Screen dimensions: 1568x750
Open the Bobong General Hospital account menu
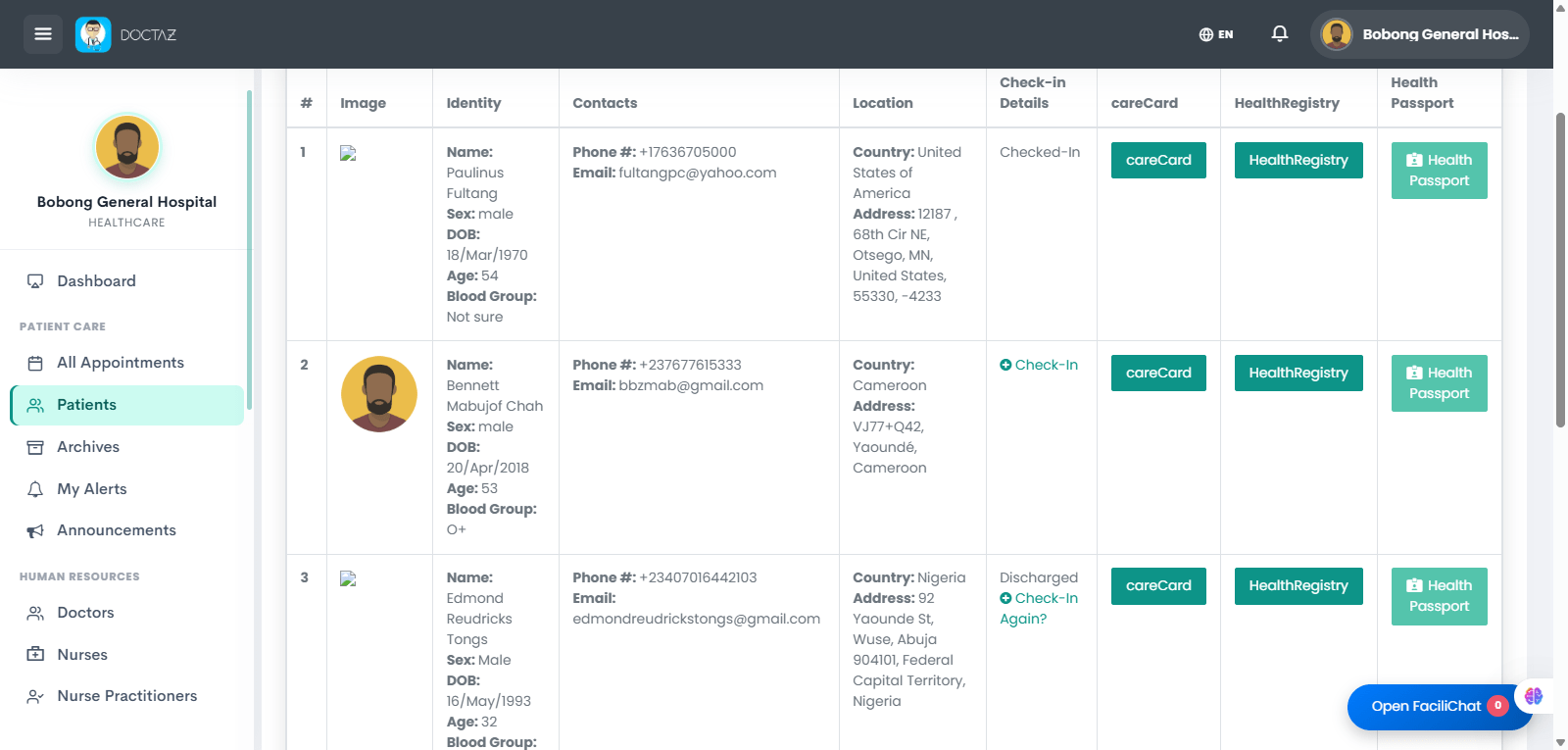pyautogui.click(x=1419, y=34)
